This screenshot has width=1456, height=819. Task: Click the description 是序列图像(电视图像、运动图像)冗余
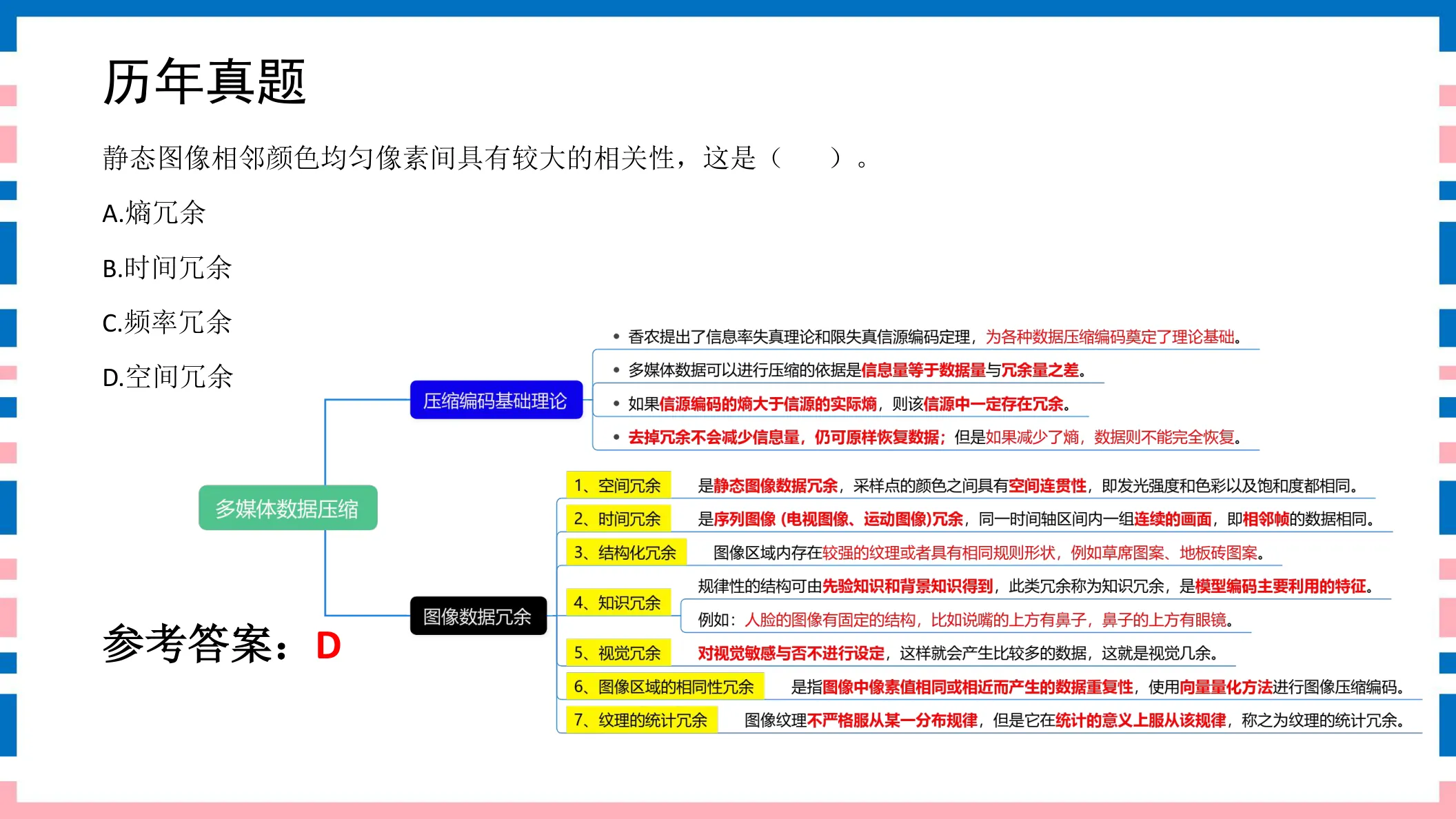click(1036, 519)
